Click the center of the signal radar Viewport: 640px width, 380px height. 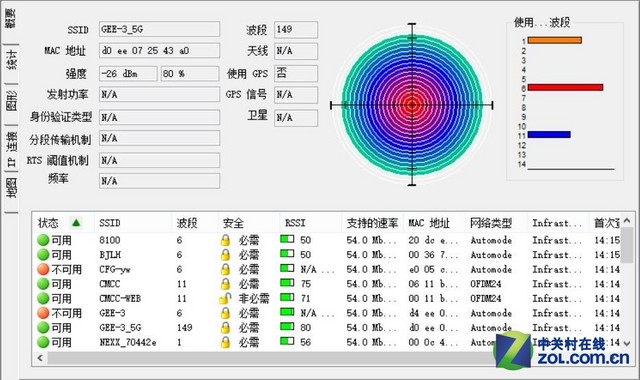pos(412,105)
